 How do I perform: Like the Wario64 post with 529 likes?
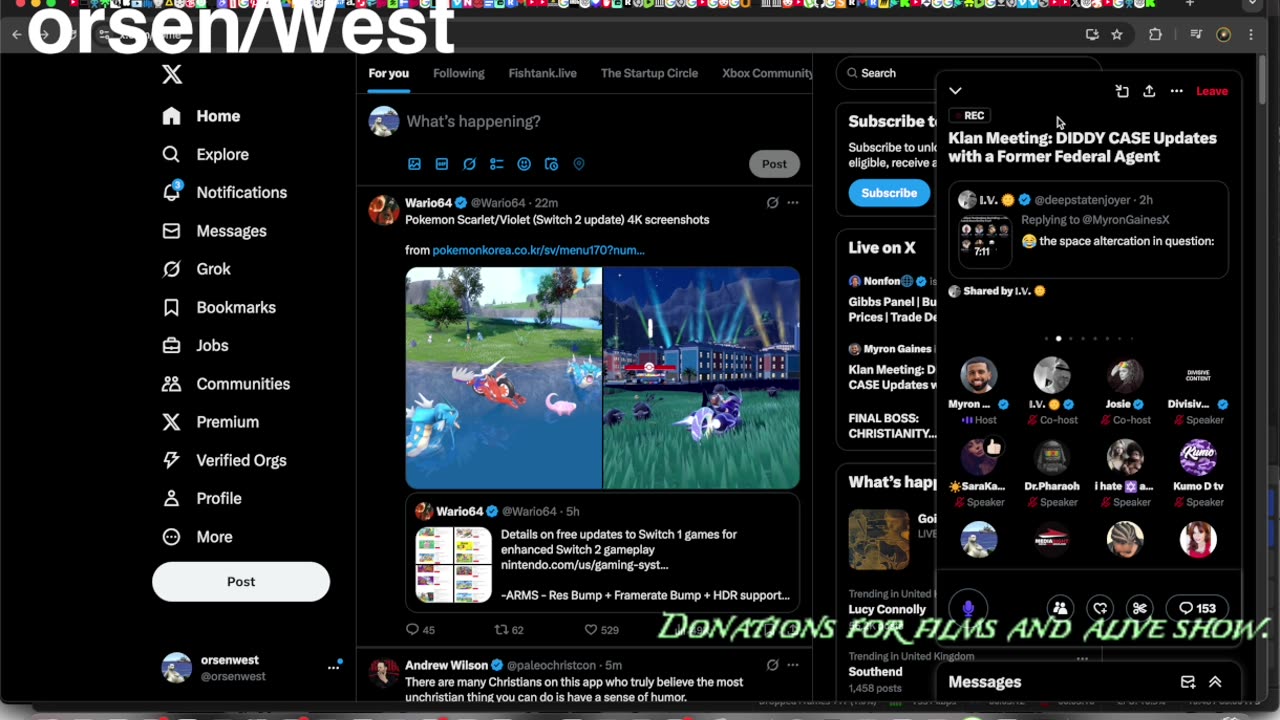tap(601, 630)
